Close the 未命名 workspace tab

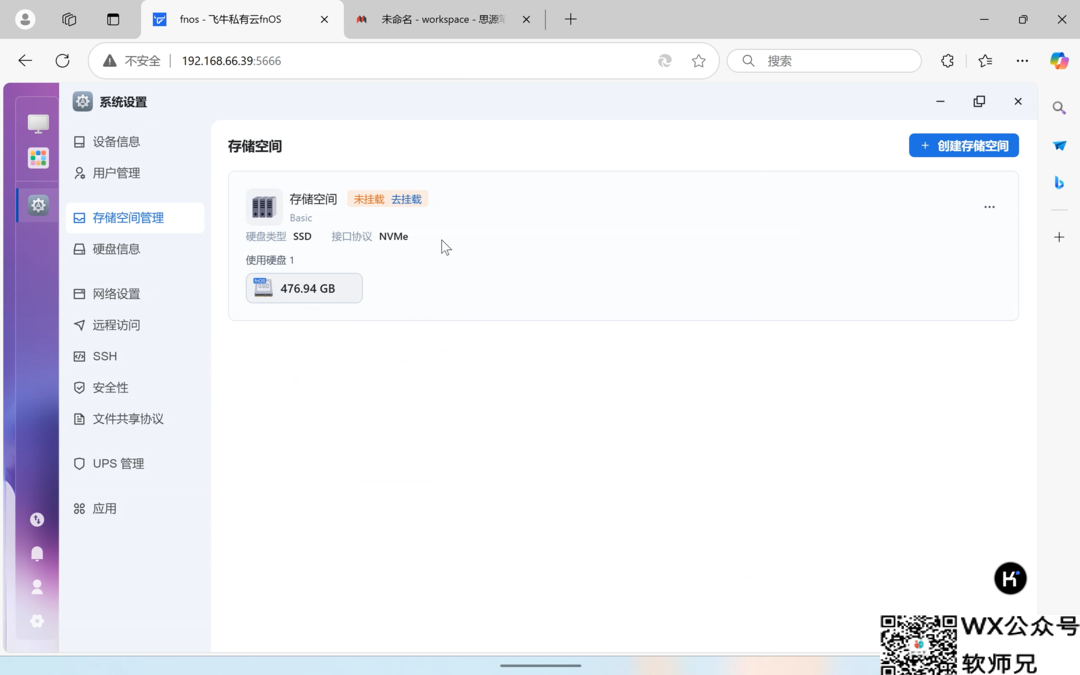526,19
